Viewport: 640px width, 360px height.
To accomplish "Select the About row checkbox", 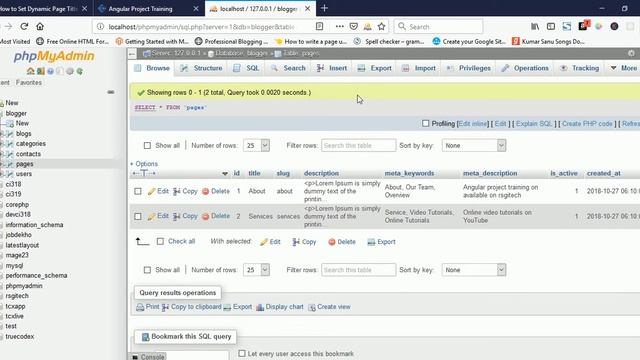I will 138,191.
